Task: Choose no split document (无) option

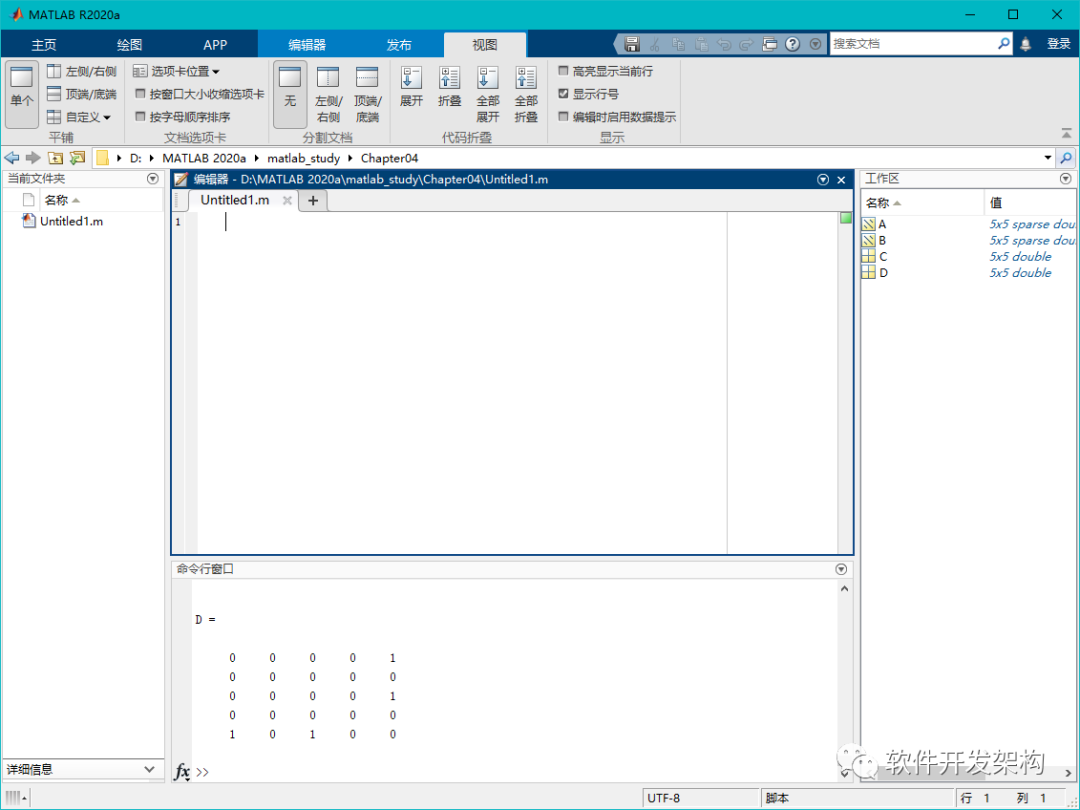Action: (290, 94)
